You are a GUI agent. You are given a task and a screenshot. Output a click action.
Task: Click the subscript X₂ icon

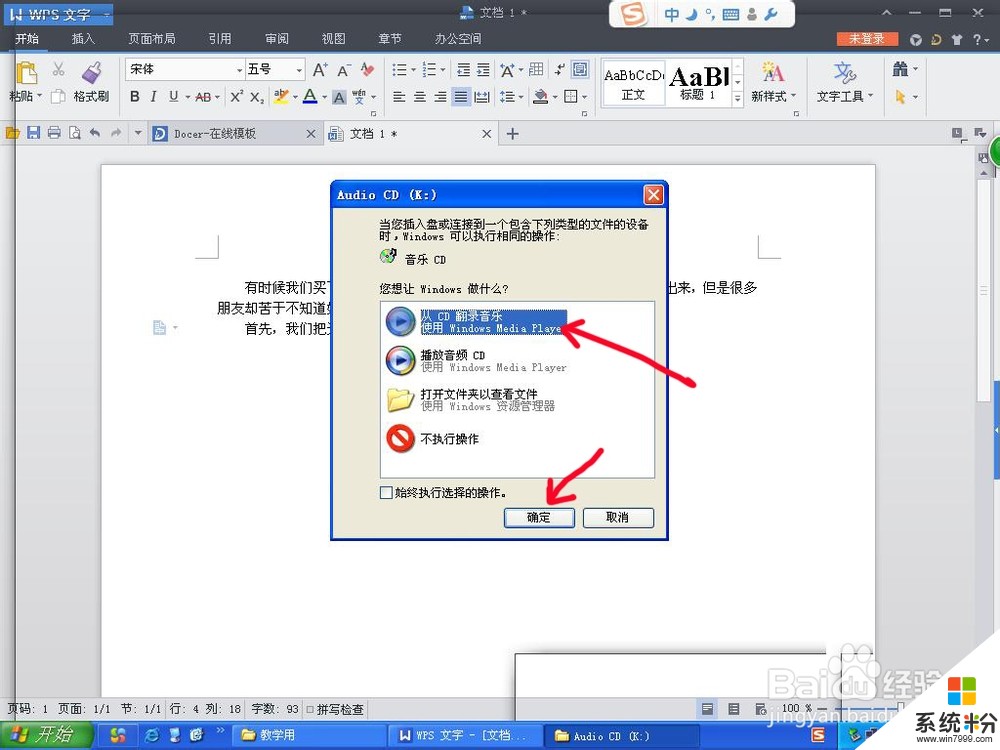click(x=256, y=96)
